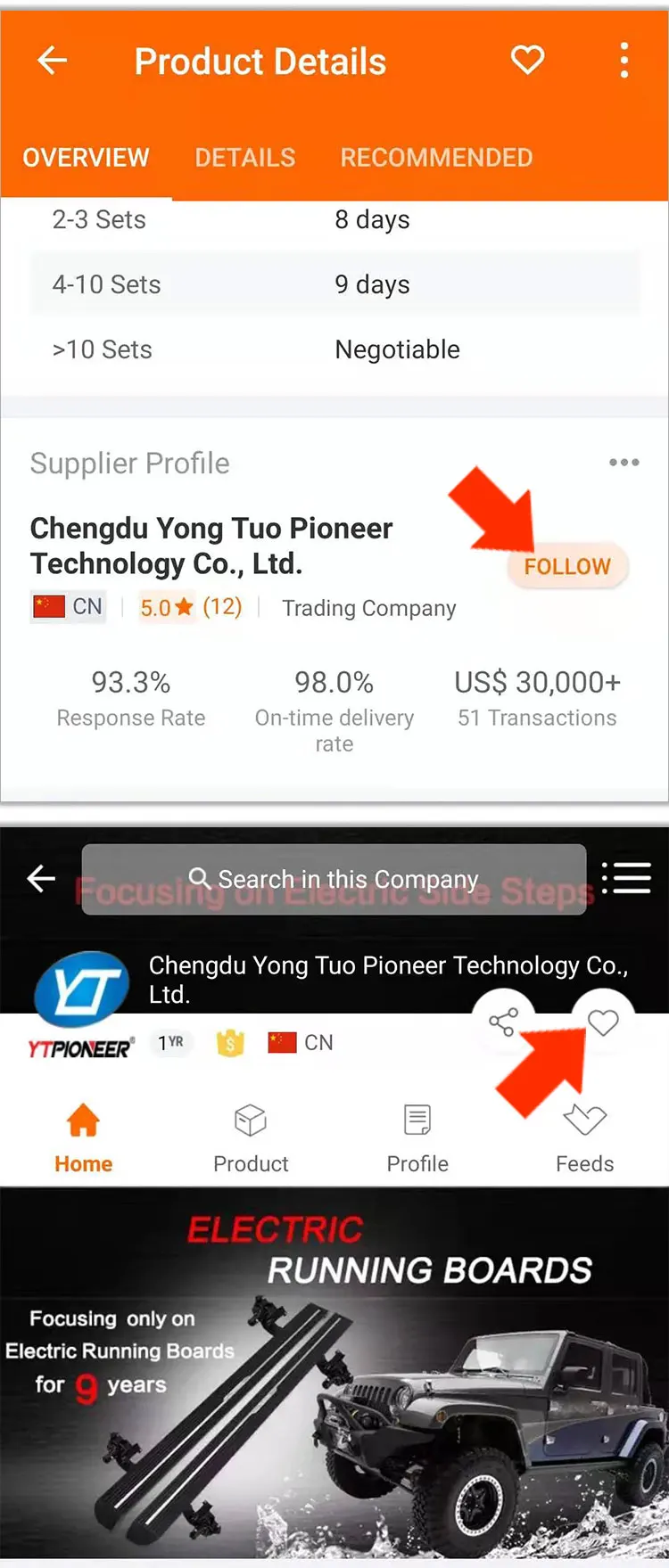
Task: Follow Chengdu Yong Tuo Pioneer supplier
Action: coord(567,566)
